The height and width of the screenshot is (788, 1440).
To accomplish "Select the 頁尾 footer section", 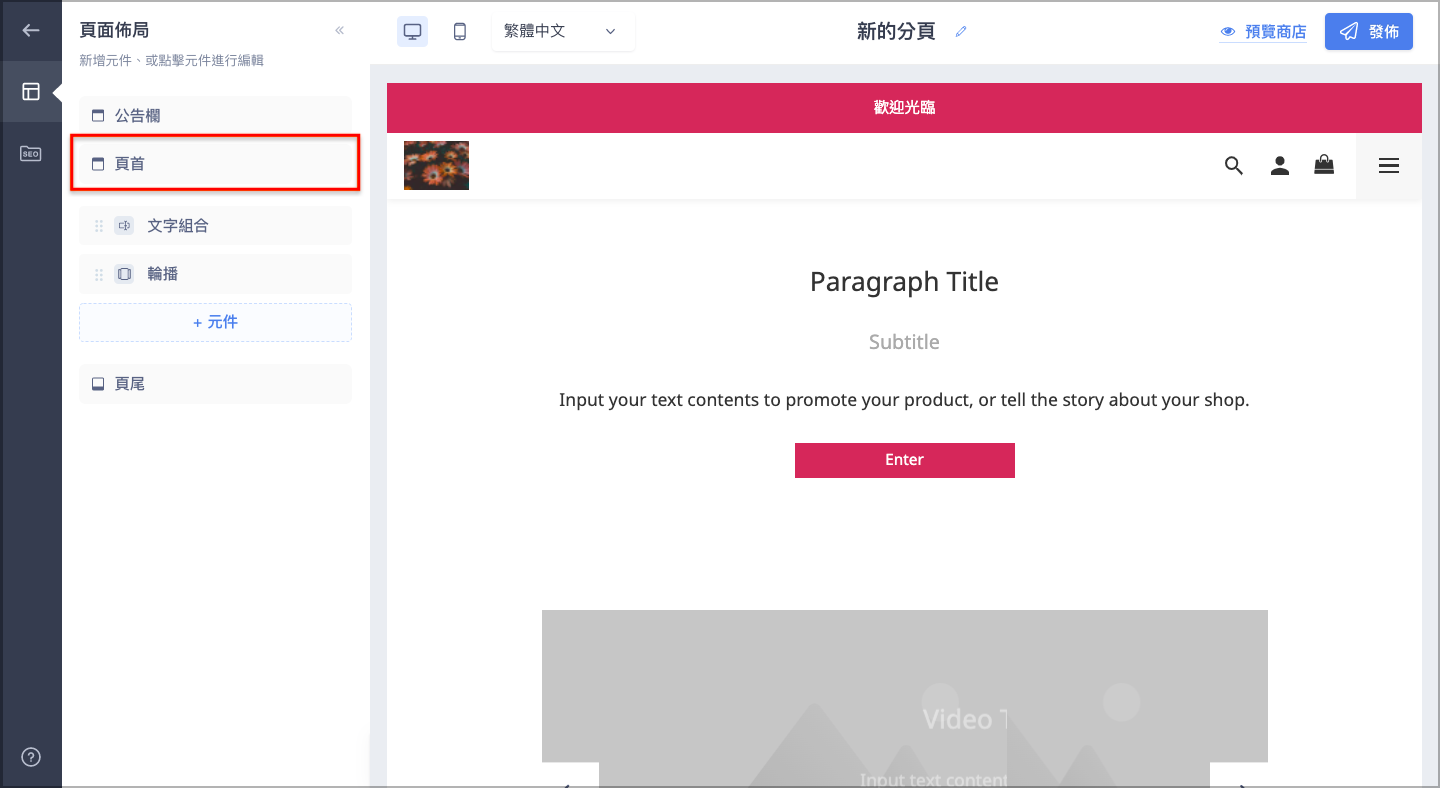I will pyautogui.click(x=215, y=384).
